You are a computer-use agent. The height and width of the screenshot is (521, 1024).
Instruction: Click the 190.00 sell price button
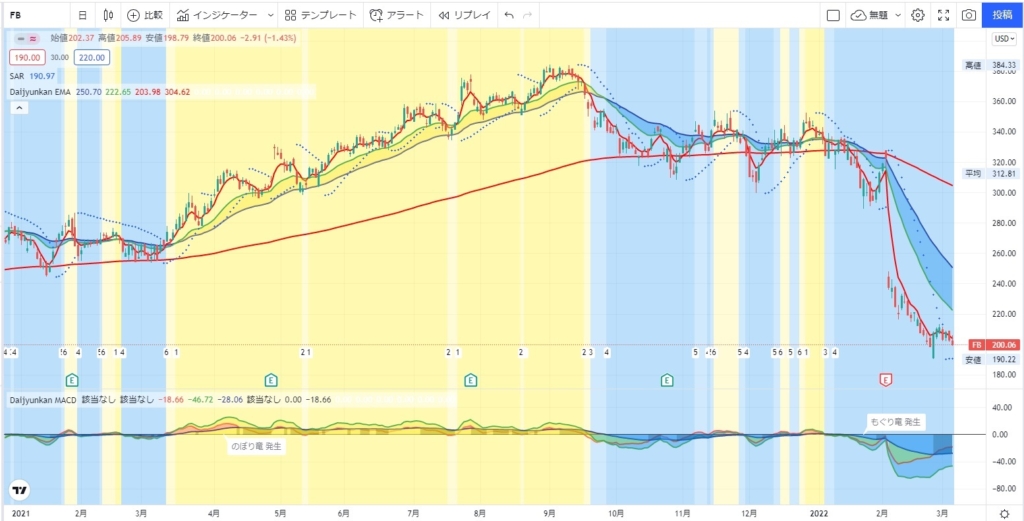point(26,58)
